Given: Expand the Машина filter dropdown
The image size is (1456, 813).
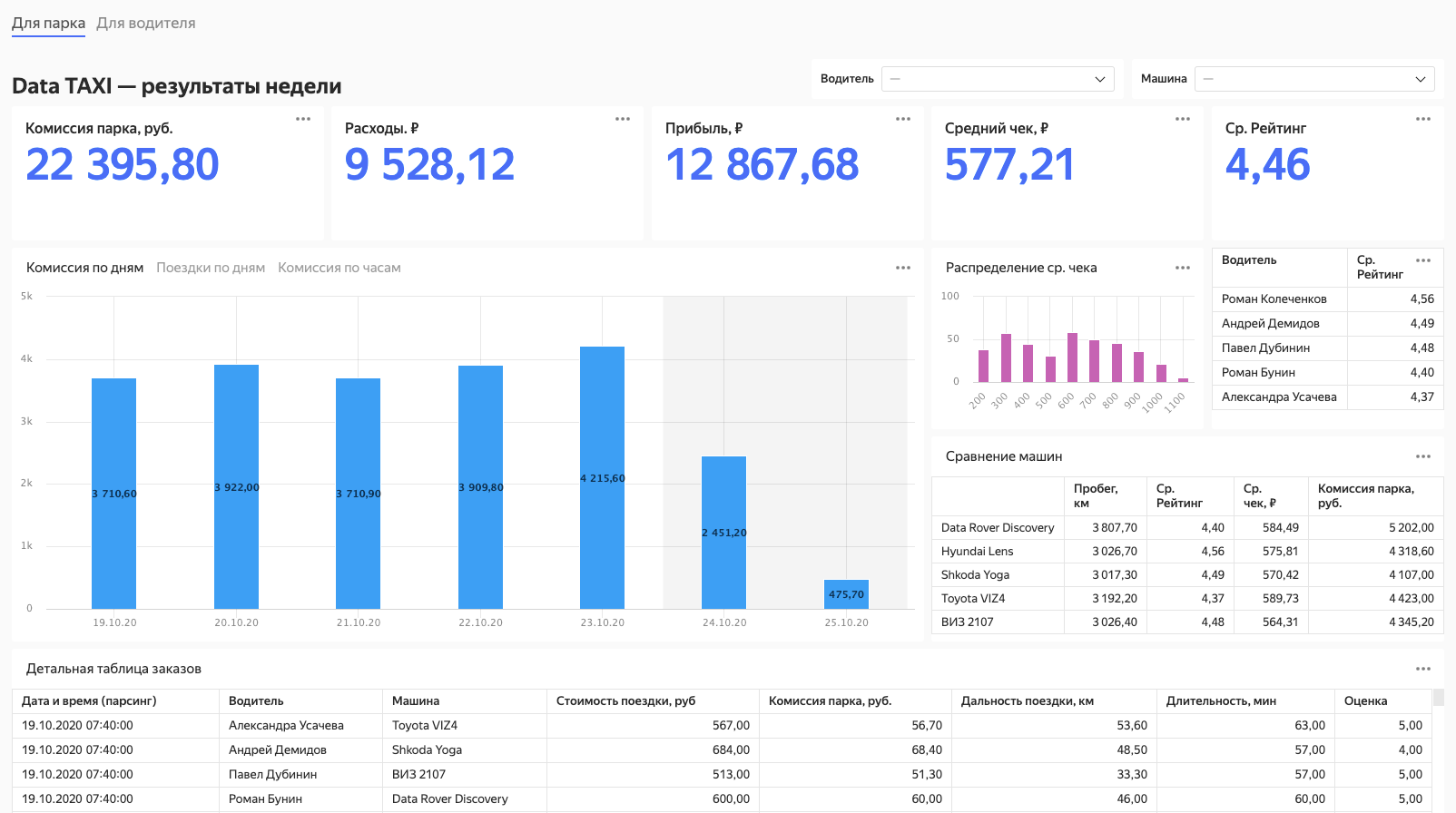Looking at the screenshot, I should point(1314,79).
